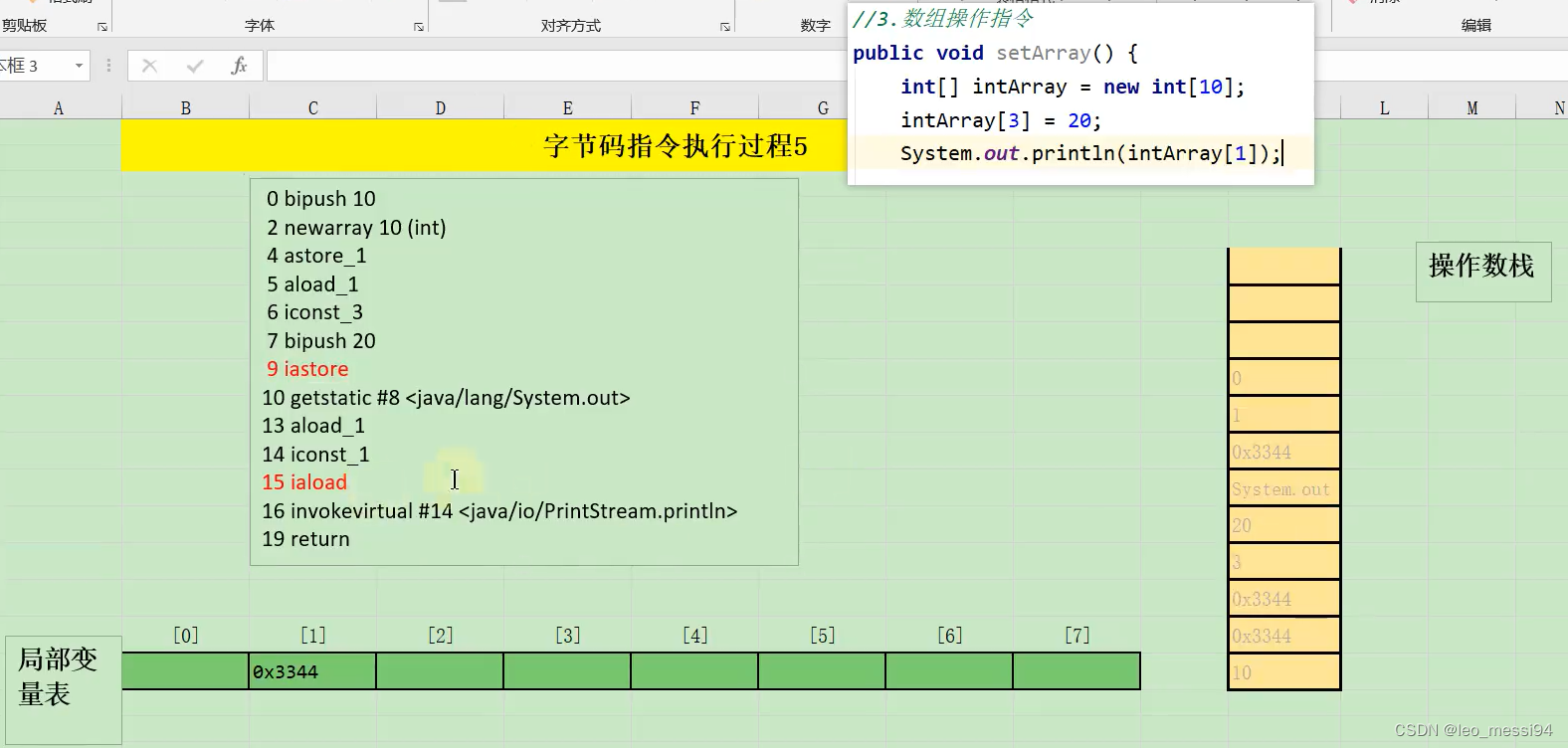Click the index label [5] above slots
Image resolution: width=1568 pixels, height=748 pixels.
823,636
